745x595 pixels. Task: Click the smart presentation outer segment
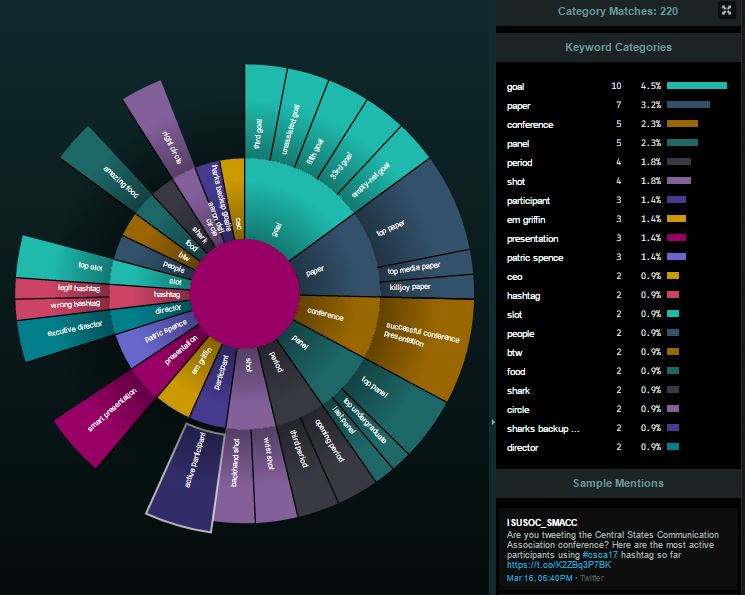click(107, 418)
